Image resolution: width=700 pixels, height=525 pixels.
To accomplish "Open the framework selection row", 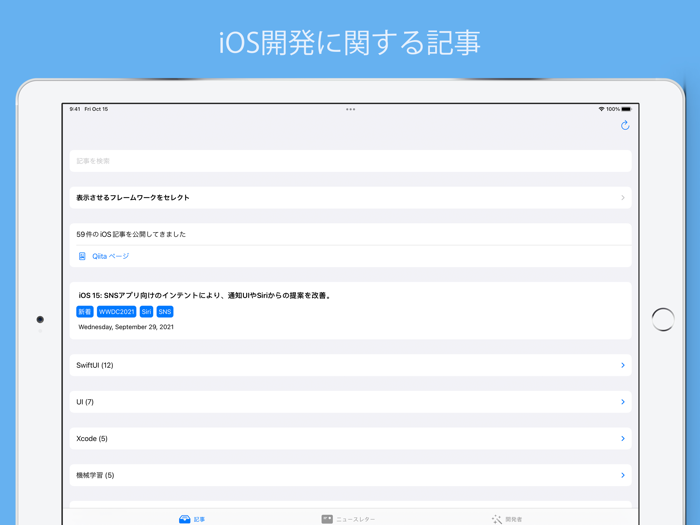I will pyautogui.click(x=350, y=197).
